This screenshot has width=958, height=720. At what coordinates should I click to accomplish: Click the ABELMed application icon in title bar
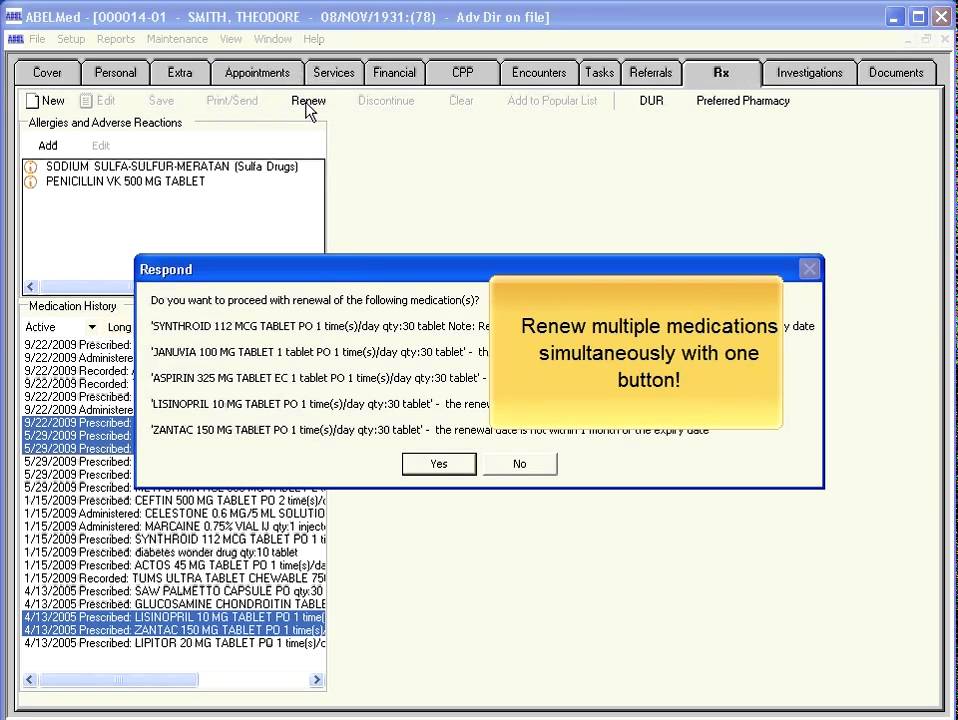tap(13, 17)
